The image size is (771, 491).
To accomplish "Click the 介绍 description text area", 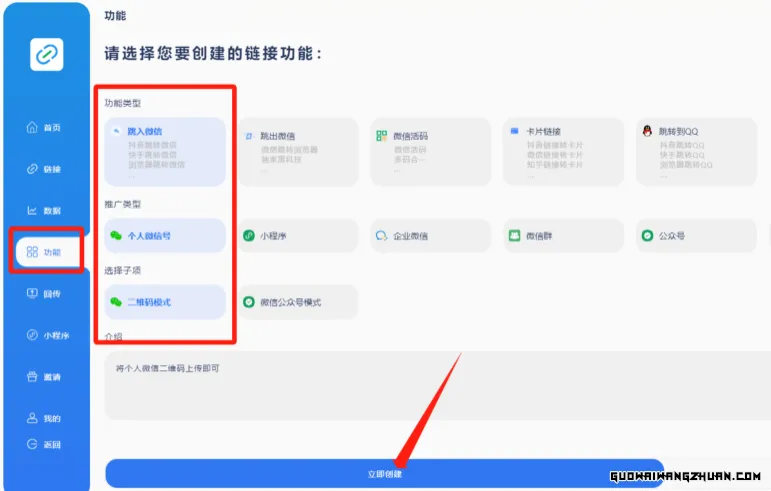I will pos(438,385).
